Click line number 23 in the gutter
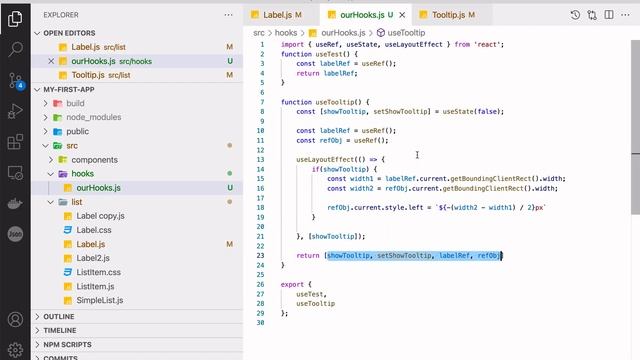 260,256
